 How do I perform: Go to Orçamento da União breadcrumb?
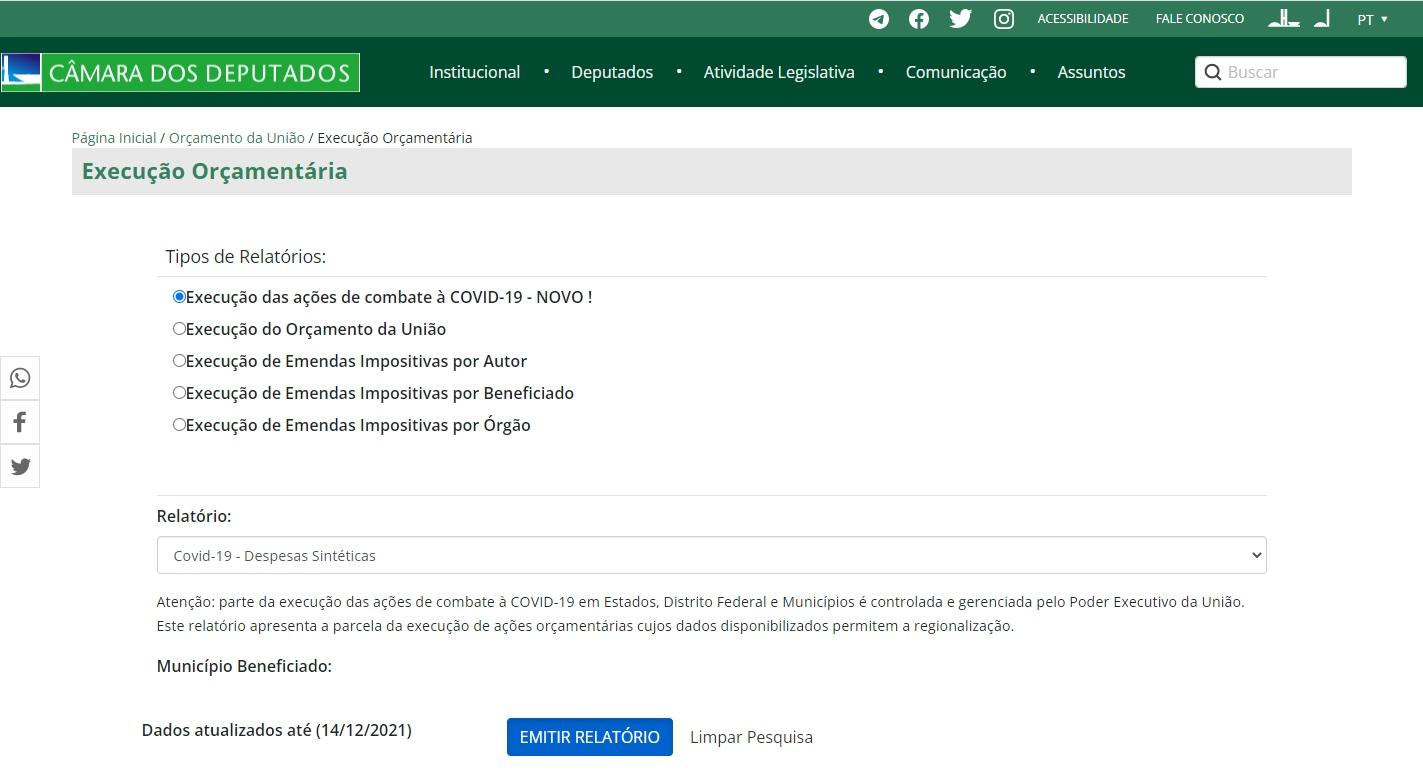(x=237, y=138)
